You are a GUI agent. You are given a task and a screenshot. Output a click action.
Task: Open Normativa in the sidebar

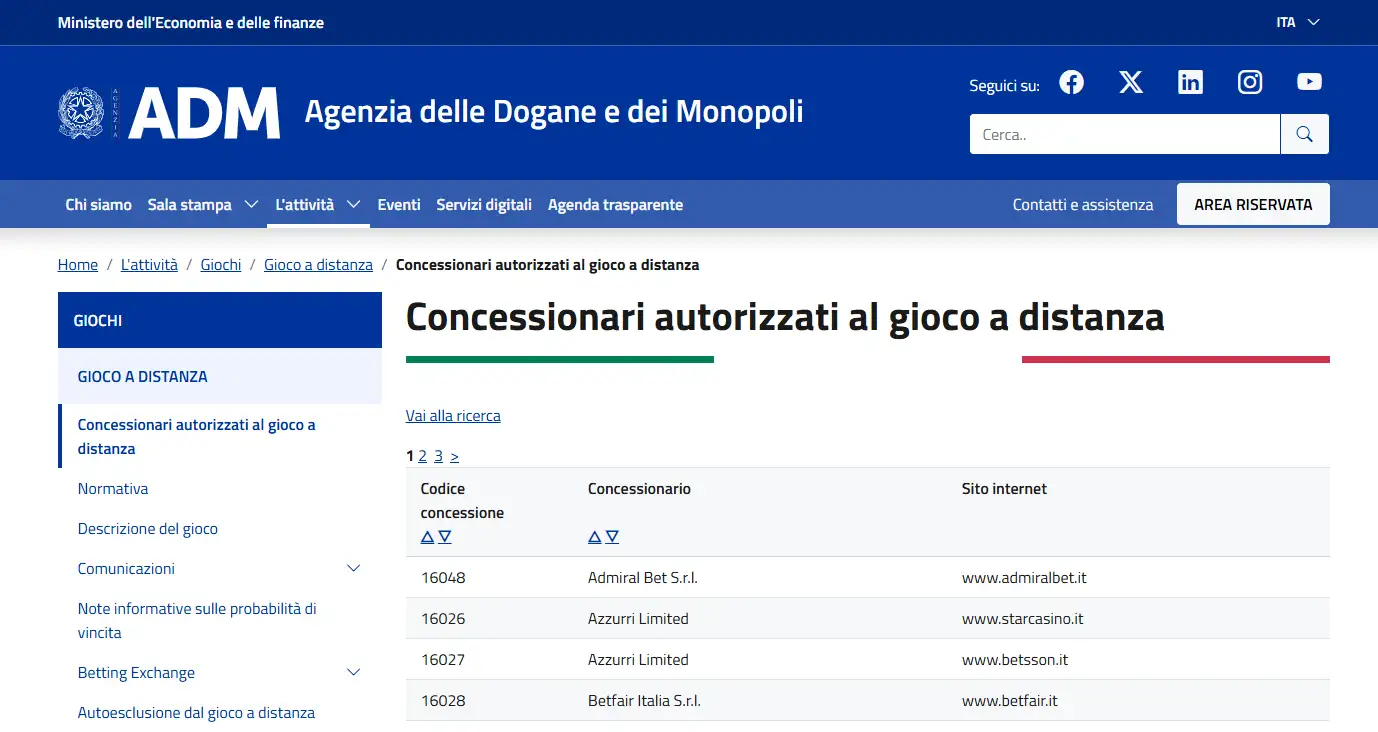(113, 489)
